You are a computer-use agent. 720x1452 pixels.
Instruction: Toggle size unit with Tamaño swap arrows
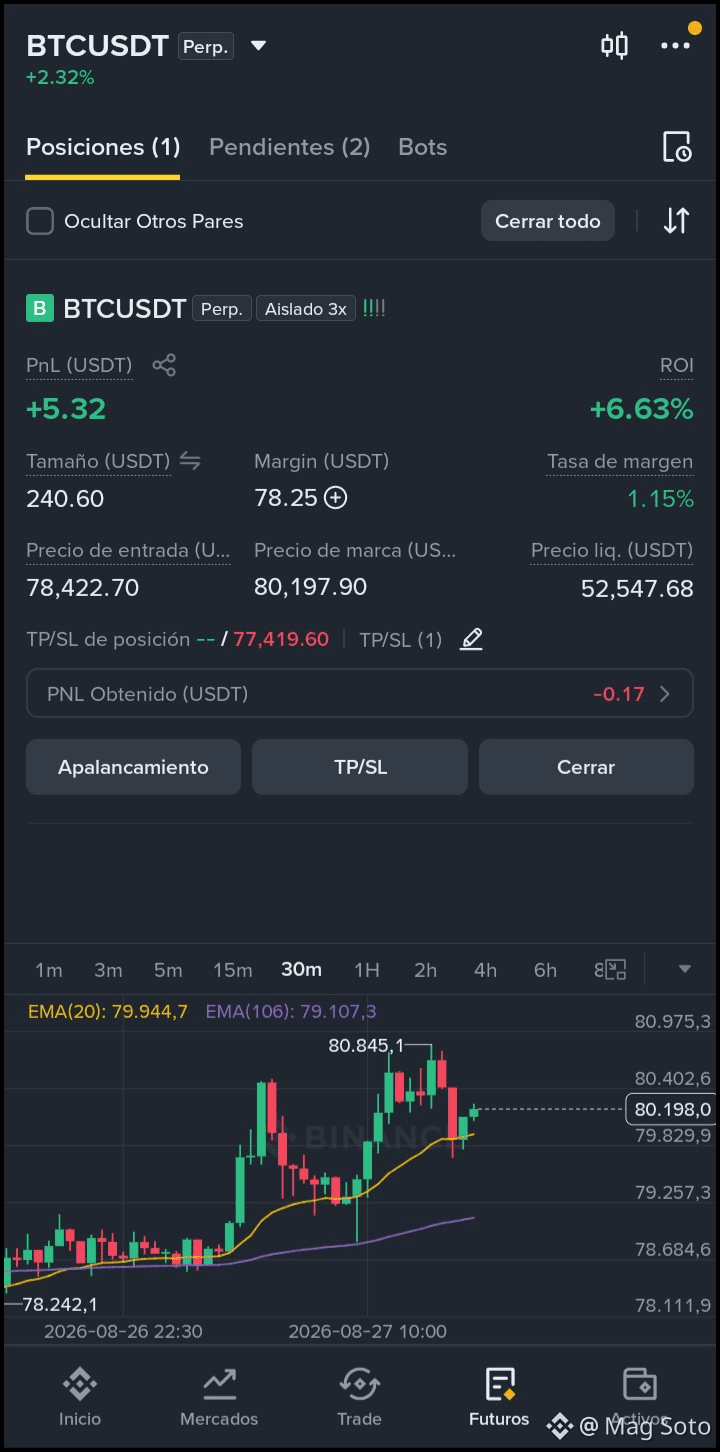pyautogui.click(x=190, y=461)
